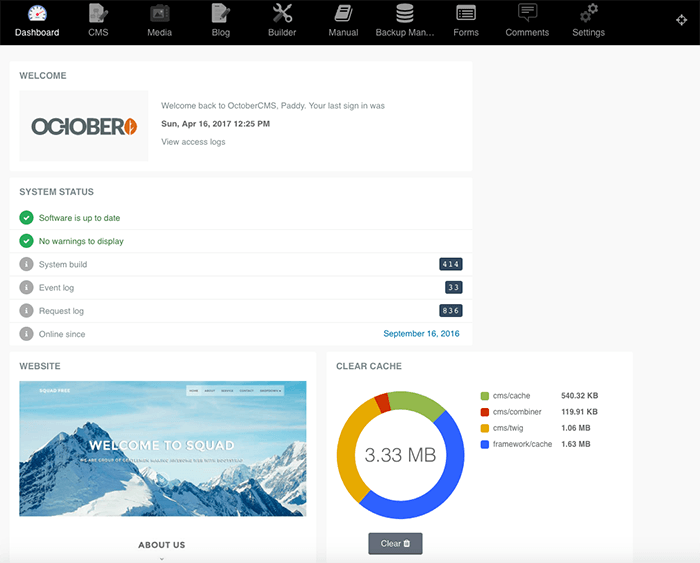Click info icon next to Online since
Viewport: 700px width, 563px height.
[x=26, y=334]
